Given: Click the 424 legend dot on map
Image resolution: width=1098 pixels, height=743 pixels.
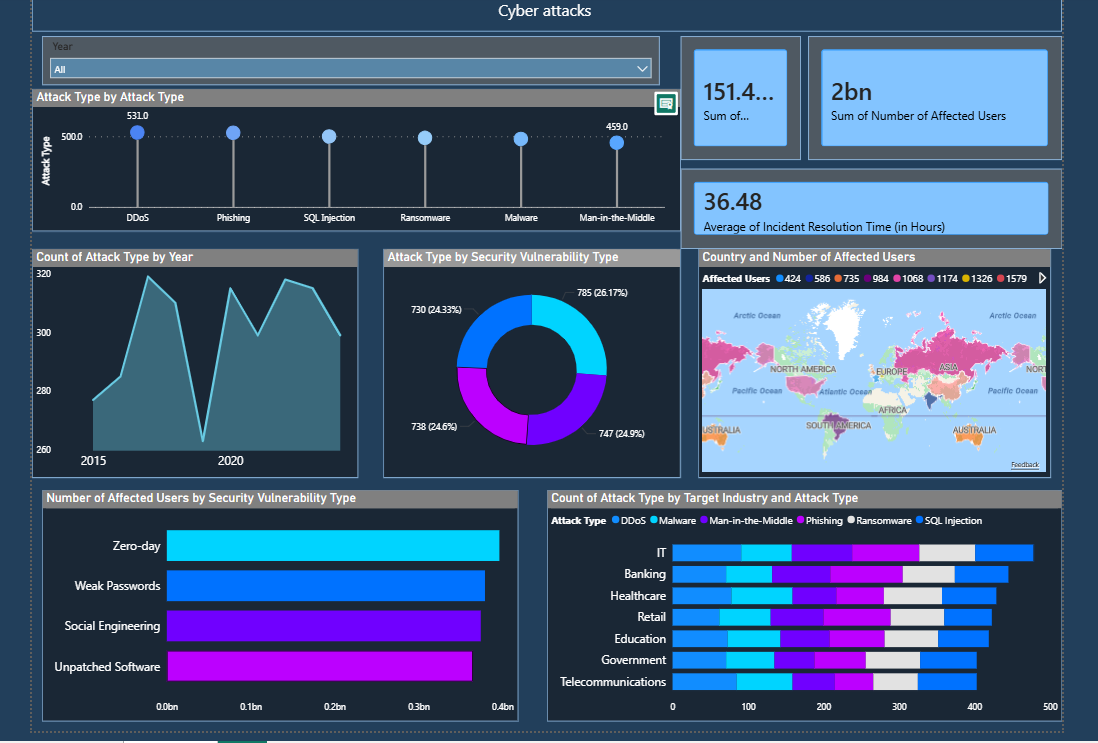Looking at the screenshot, I should [779, 278].
